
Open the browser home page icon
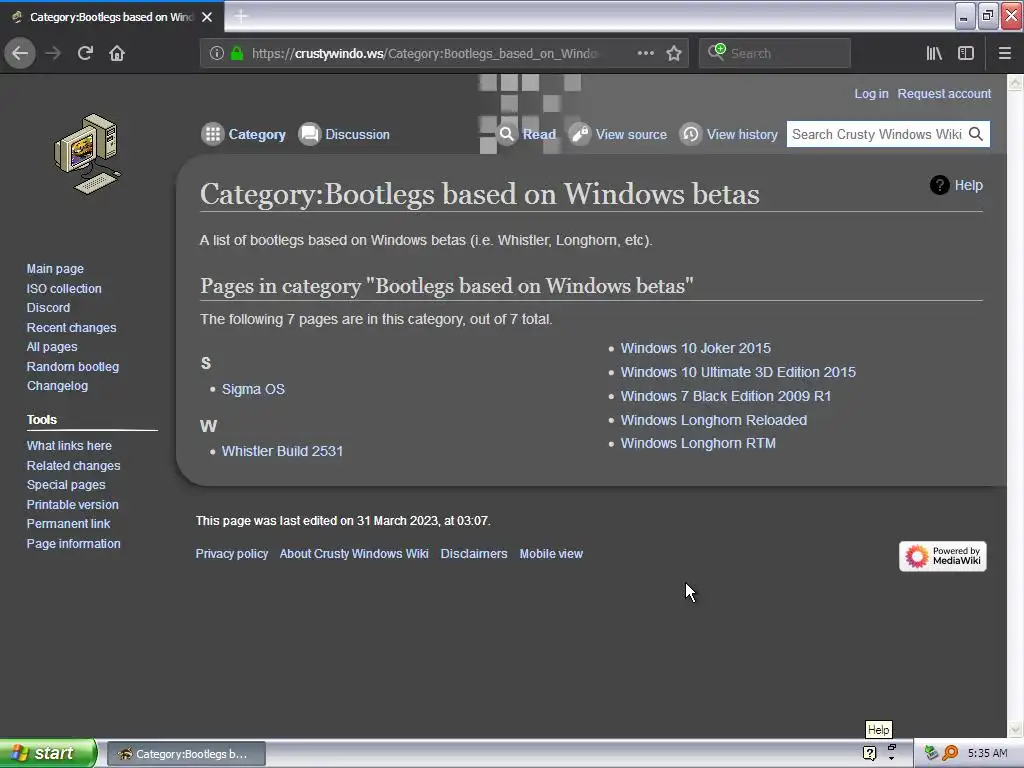pos(117,53)
